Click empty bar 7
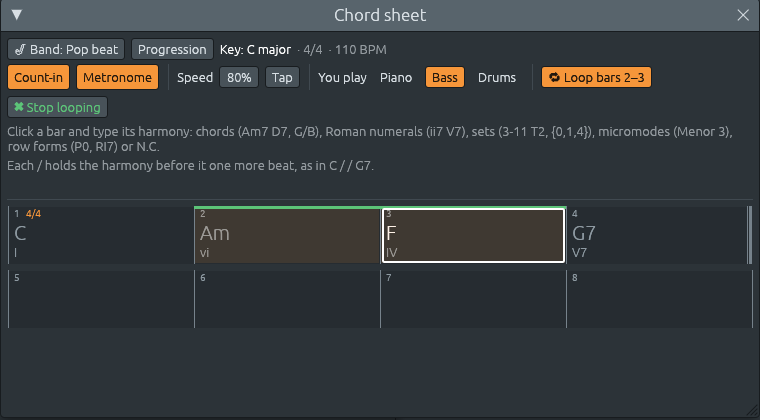 point(473,299)
